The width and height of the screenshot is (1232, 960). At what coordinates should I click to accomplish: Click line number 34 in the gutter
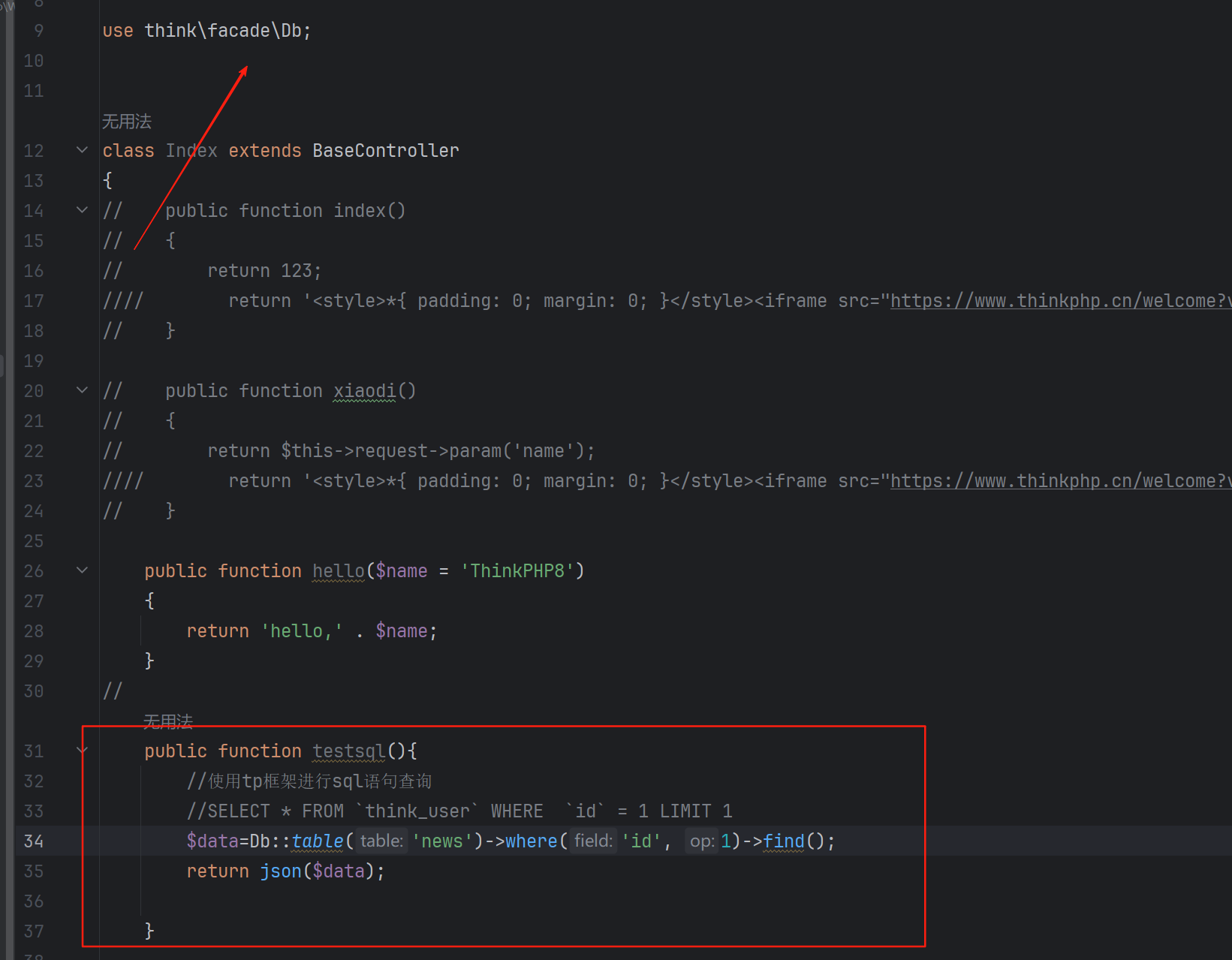34,841
